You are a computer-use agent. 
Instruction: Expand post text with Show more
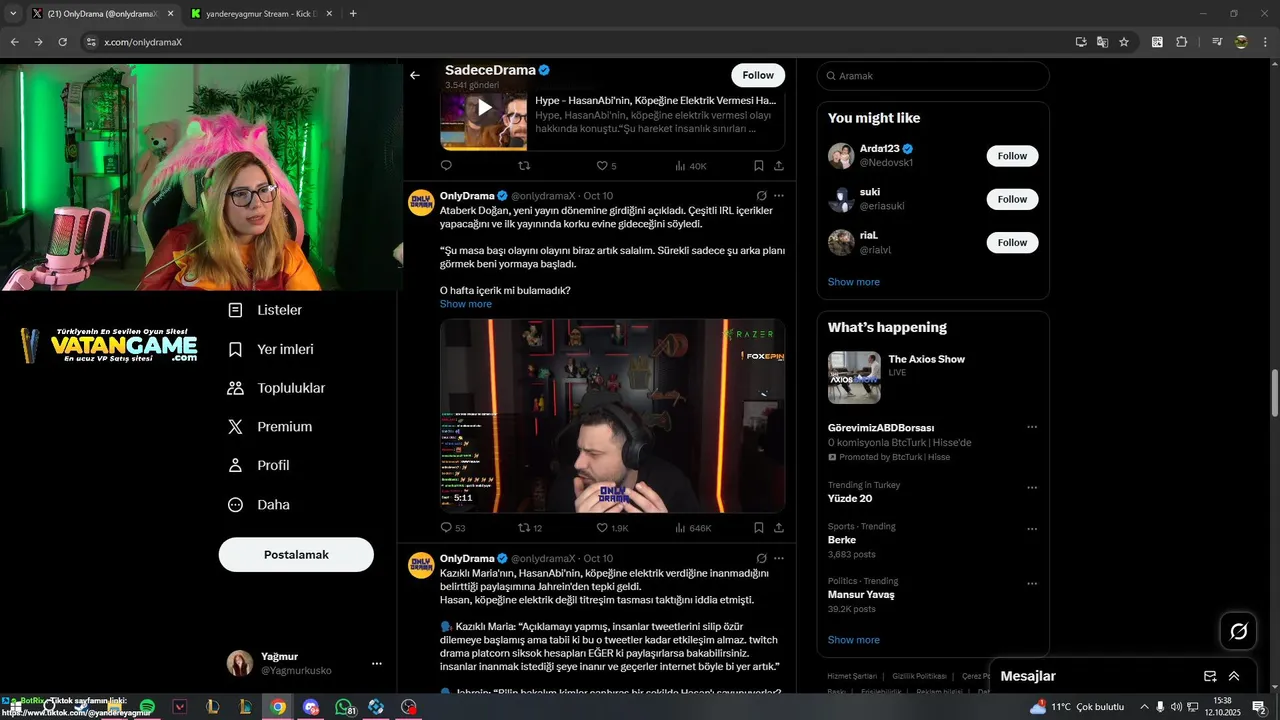466,304
